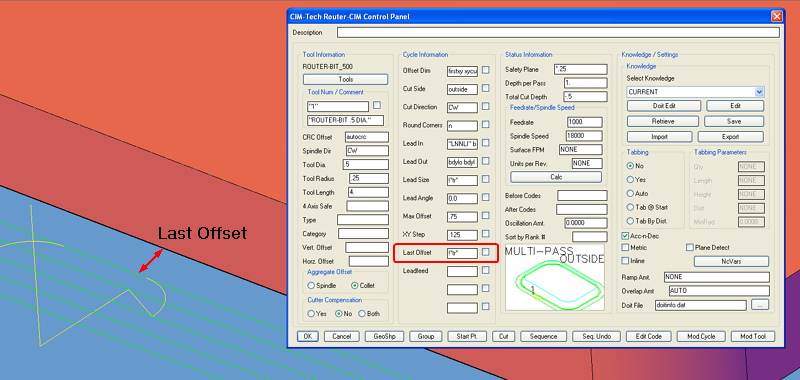Click the Cancel button
Screen dimensions: 800x380
[341, 337]
